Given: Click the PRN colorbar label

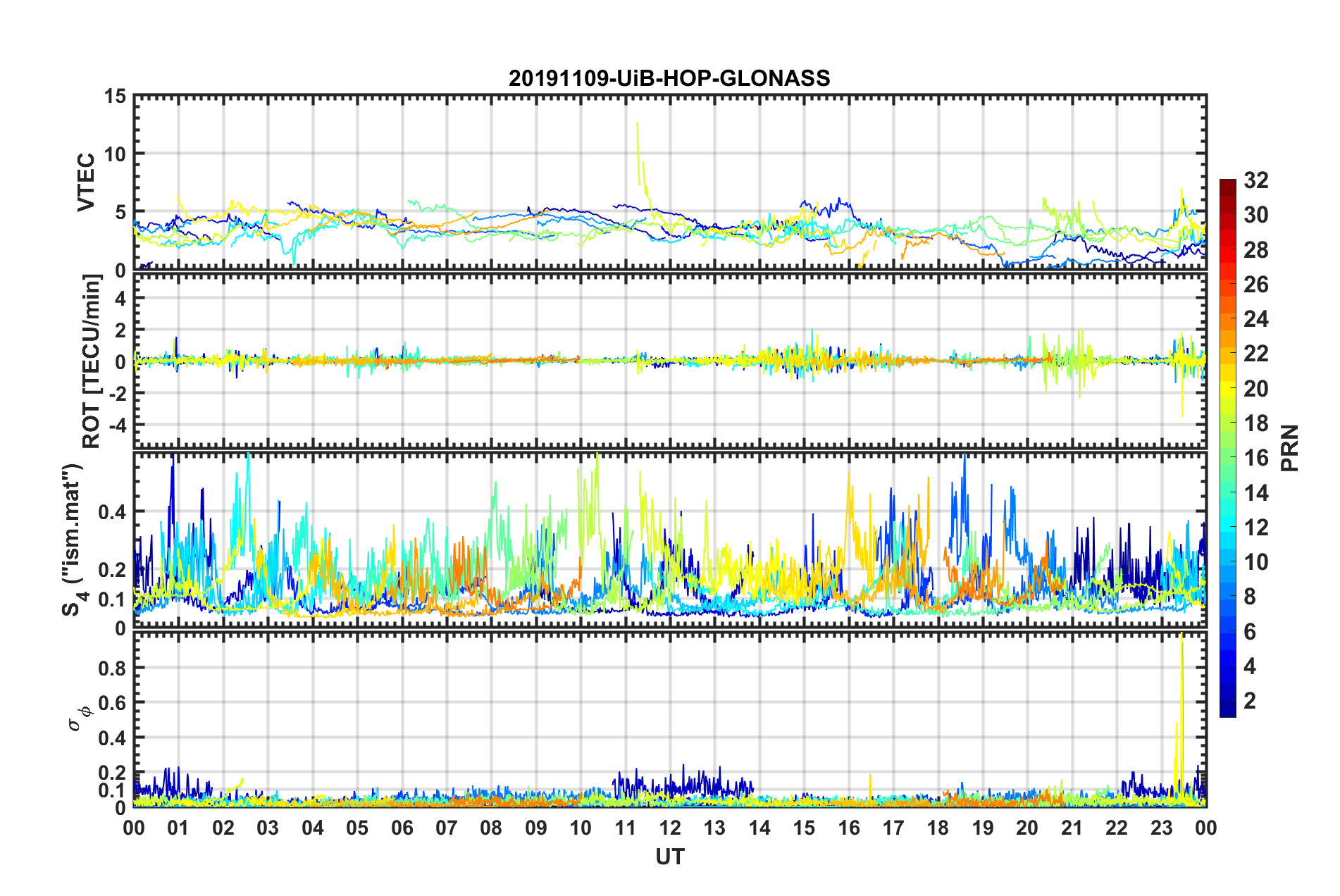Looking at the screenshot, I should pos(1290,448).
